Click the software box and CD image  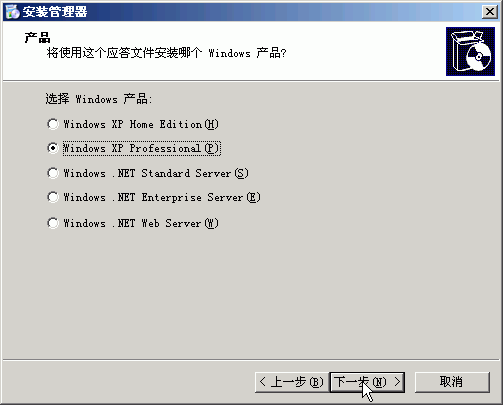pos(470,52)
